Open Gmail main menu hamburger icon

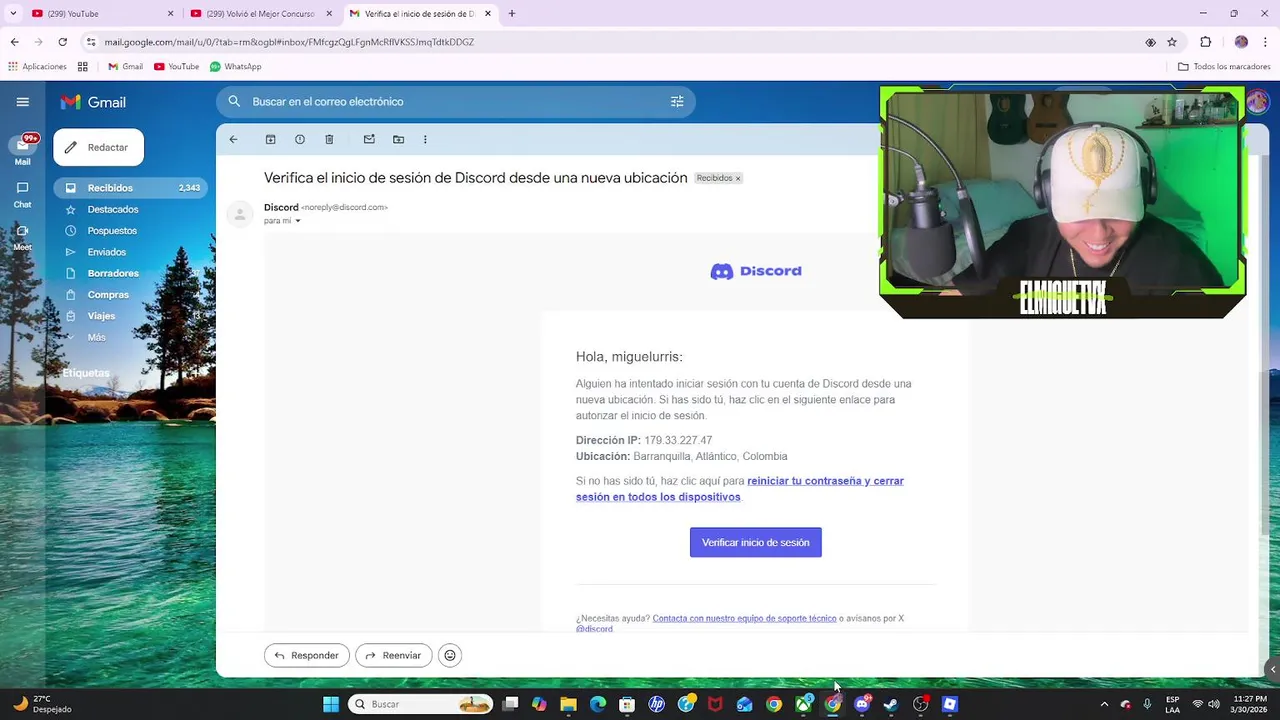tap(22, 102)
